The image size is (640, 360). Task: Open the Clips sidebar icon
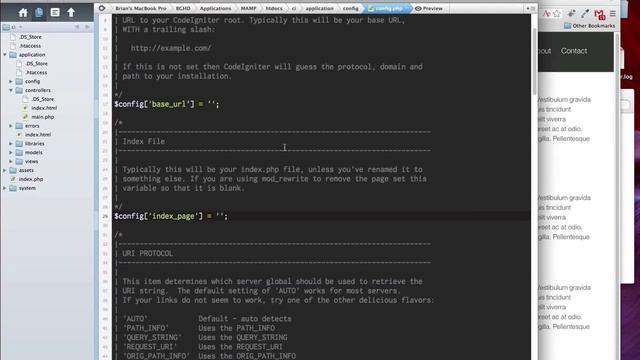(55, 13)
